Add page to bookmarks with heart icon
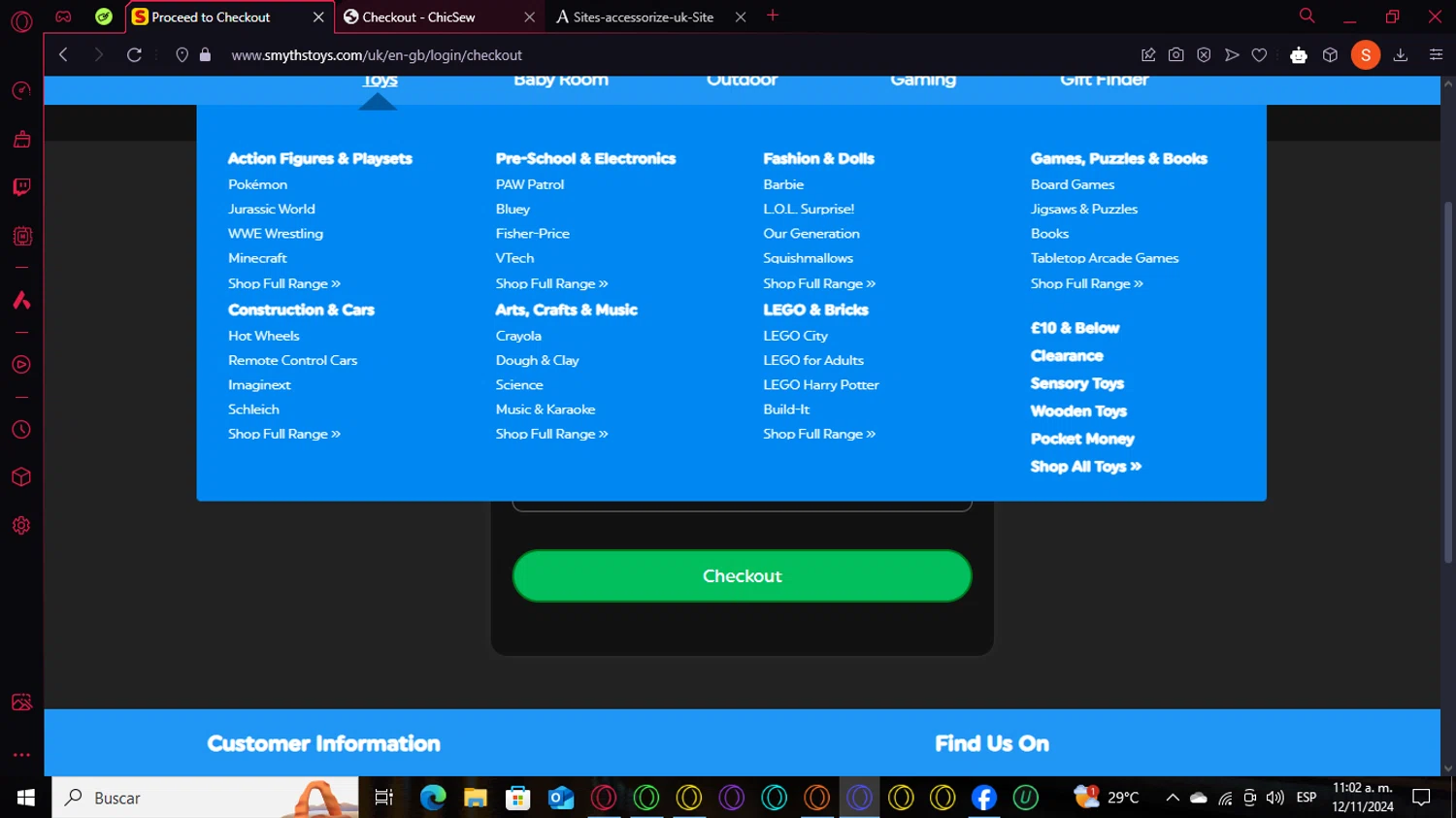 [x=1259, y=54]
